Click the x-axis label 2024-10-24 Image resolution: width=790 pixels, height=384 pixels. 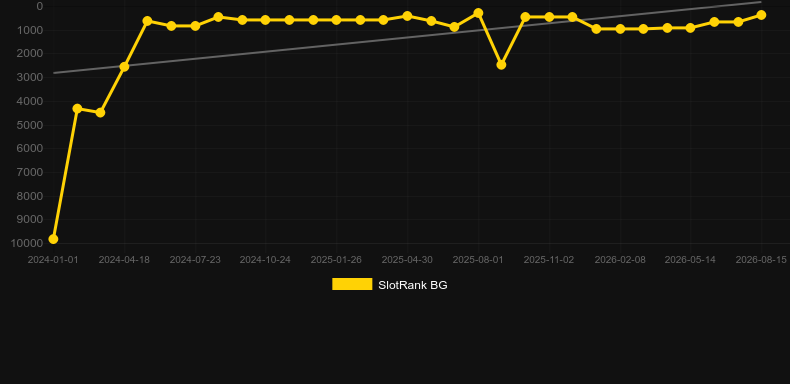(x=265, y=260)
